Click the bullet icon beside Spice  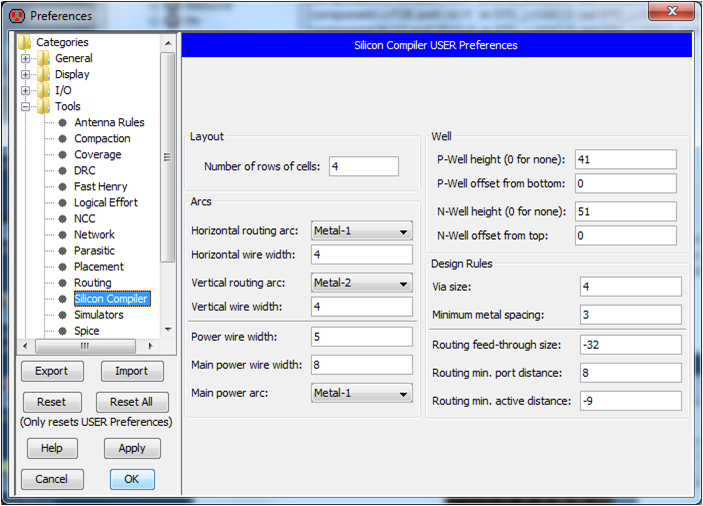(62, 331)
